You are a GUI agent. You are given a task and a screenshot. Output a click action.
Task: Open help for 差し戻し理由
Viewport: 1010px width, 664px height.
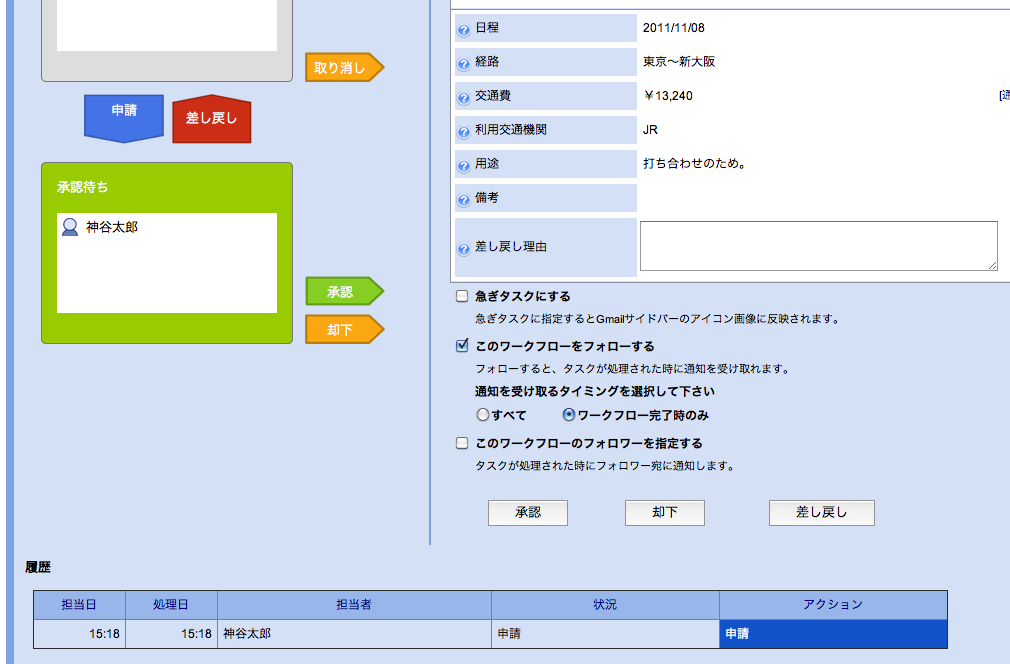(x=463, y=247)
